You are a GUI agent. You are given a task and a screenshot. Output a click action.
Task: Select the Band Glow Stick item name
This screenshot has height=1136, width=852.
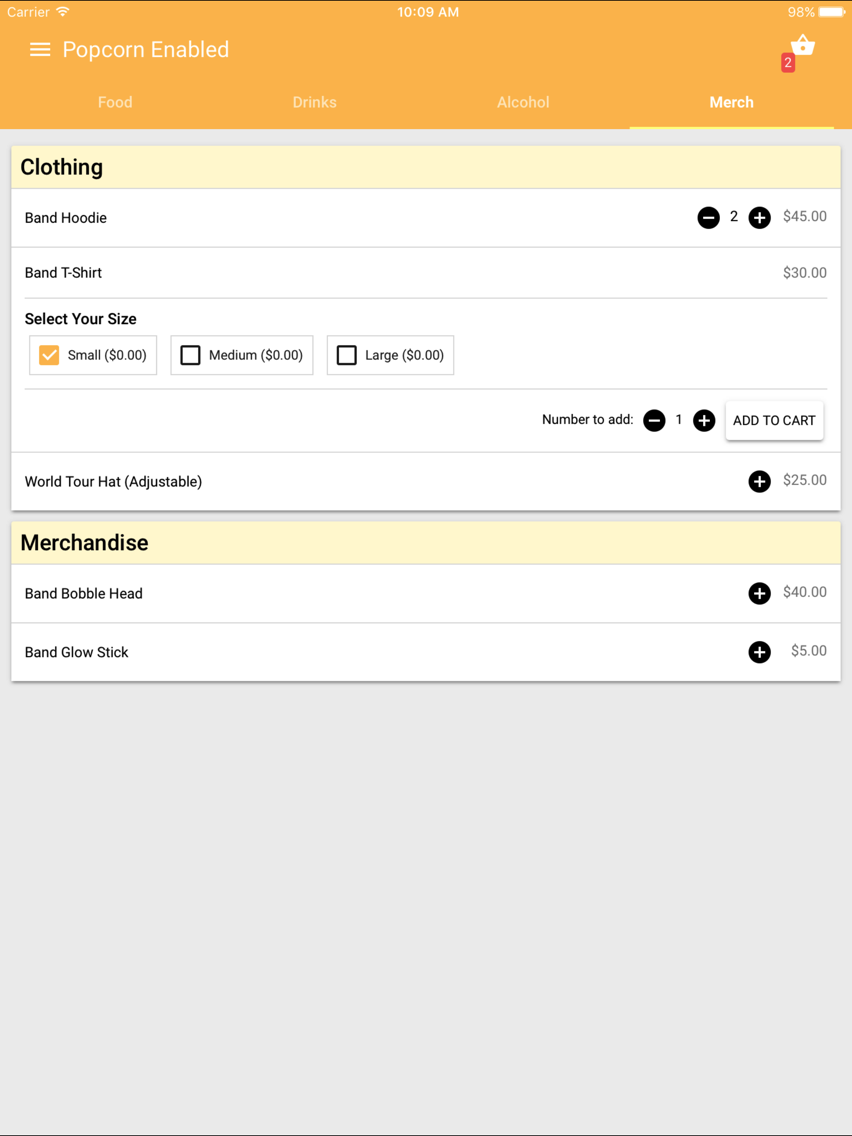[x=76, y=652]
